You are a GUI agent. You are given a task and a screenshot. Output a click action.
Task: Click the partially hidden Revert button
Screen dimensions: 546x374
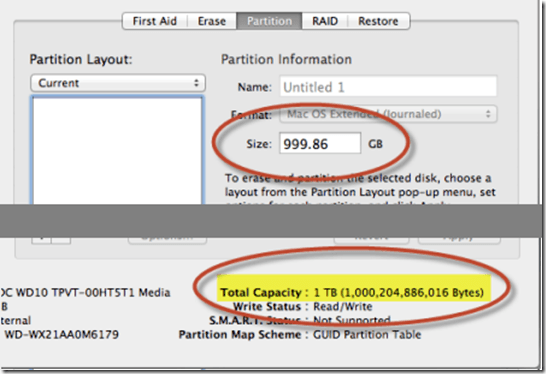[372, 240]
